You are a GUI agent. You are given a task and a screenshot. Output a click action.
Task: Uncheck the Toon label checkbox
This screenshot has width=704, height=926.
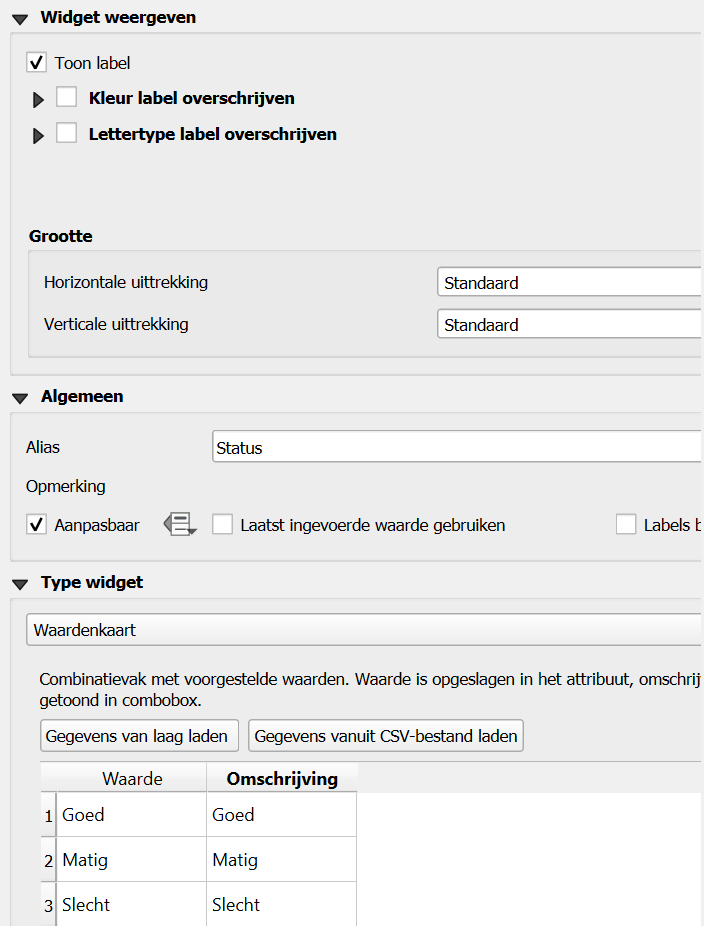tap(37, 63)
